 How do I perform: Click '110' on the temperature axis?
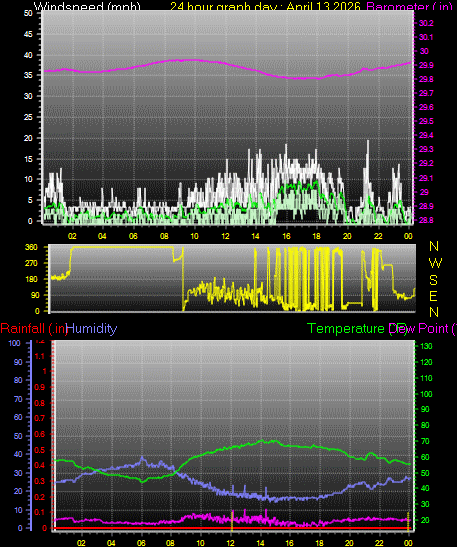tap(426, 378)
